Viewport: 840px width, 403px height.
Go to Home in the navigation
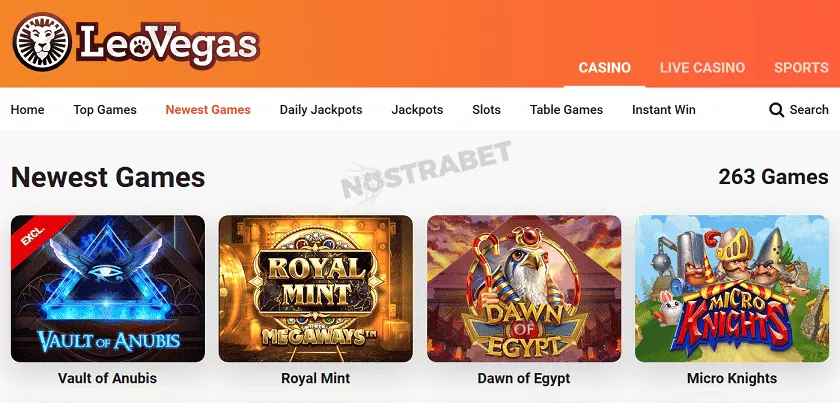(x=27, y=110)
